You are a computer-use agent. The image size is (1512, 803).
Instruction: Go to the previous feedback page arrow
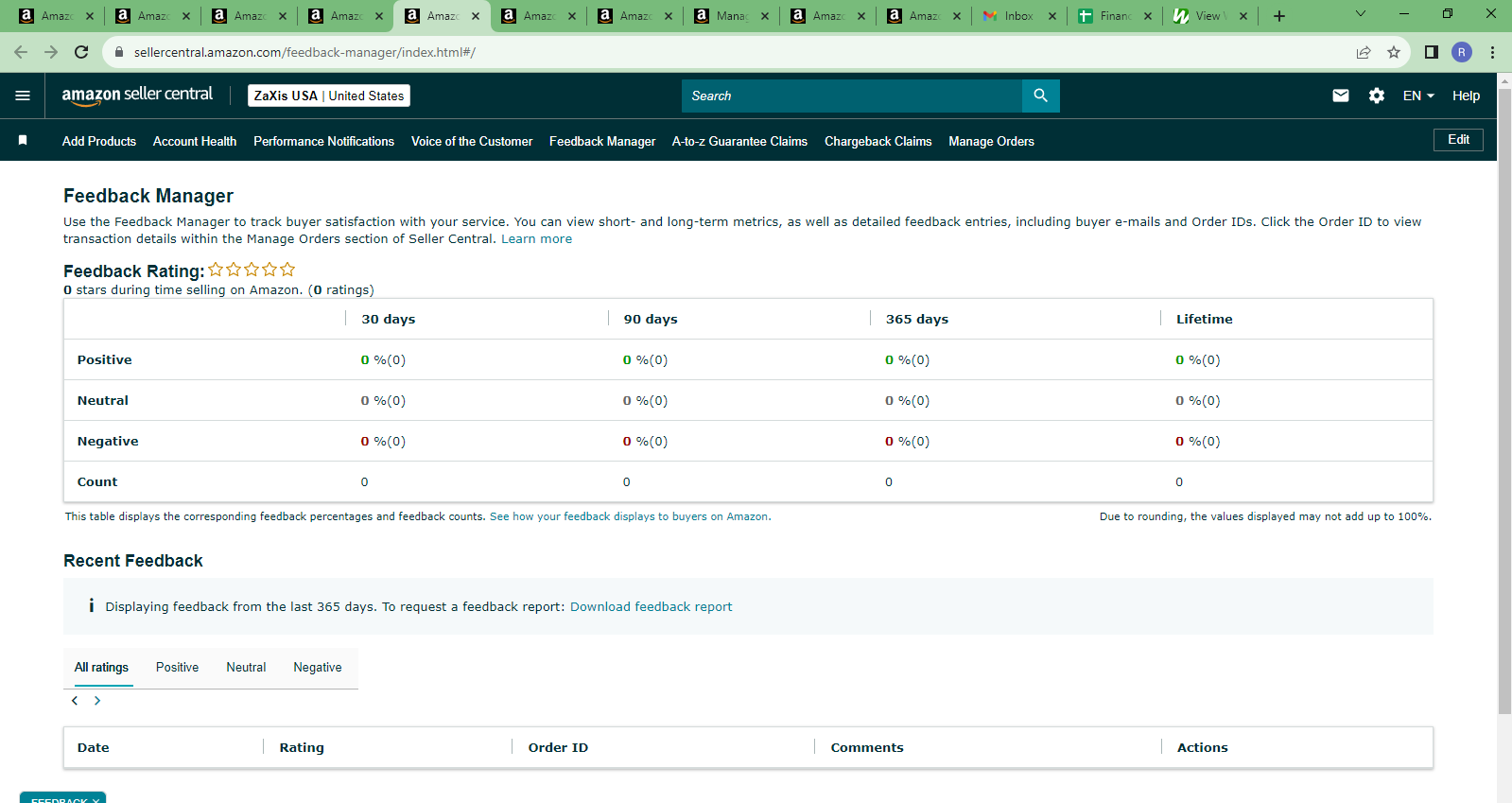[75, 701]
